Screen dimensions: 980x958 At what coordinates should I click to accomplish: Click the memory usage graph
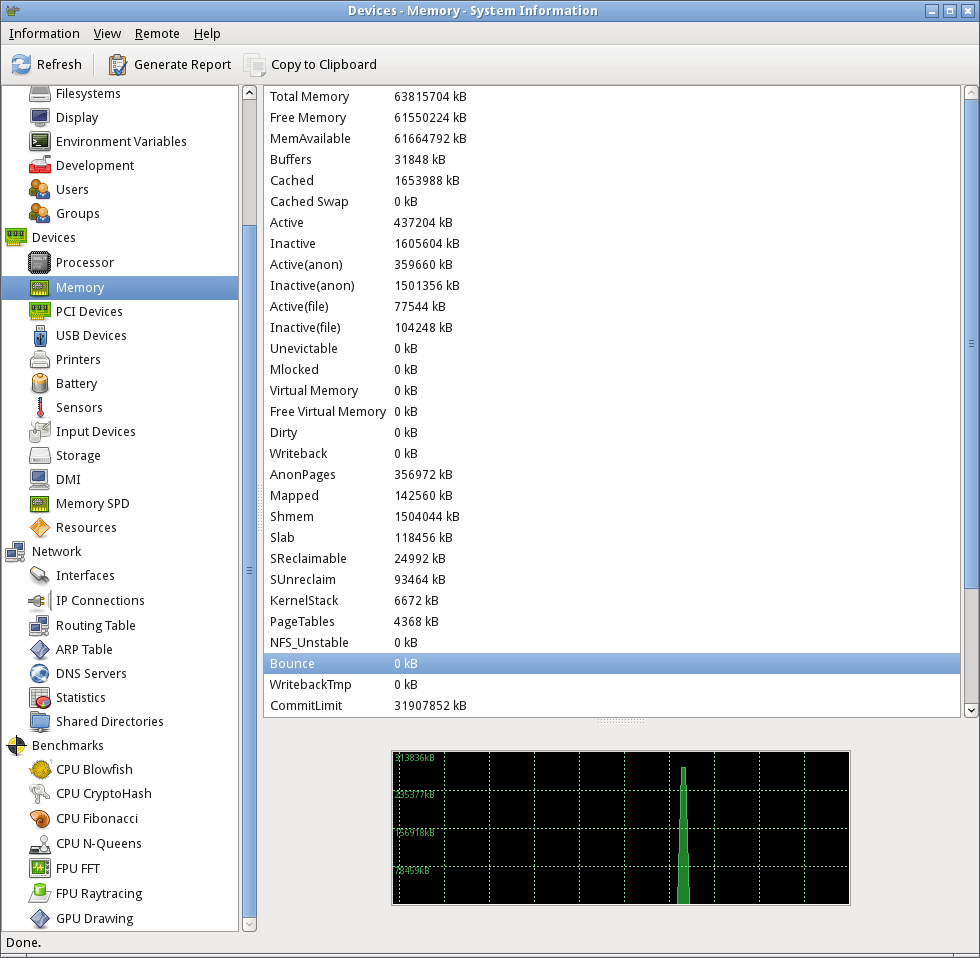pyautogui.click(x=621, y=828)
